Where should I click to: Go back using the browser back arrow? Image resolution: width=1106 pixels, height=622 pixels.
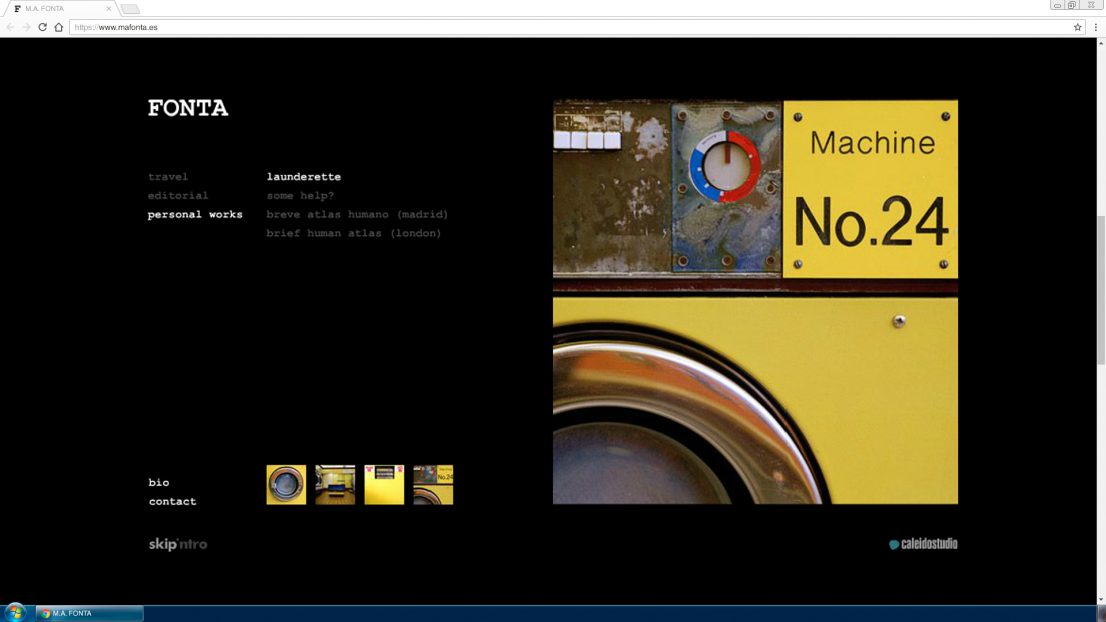(10, 27)
